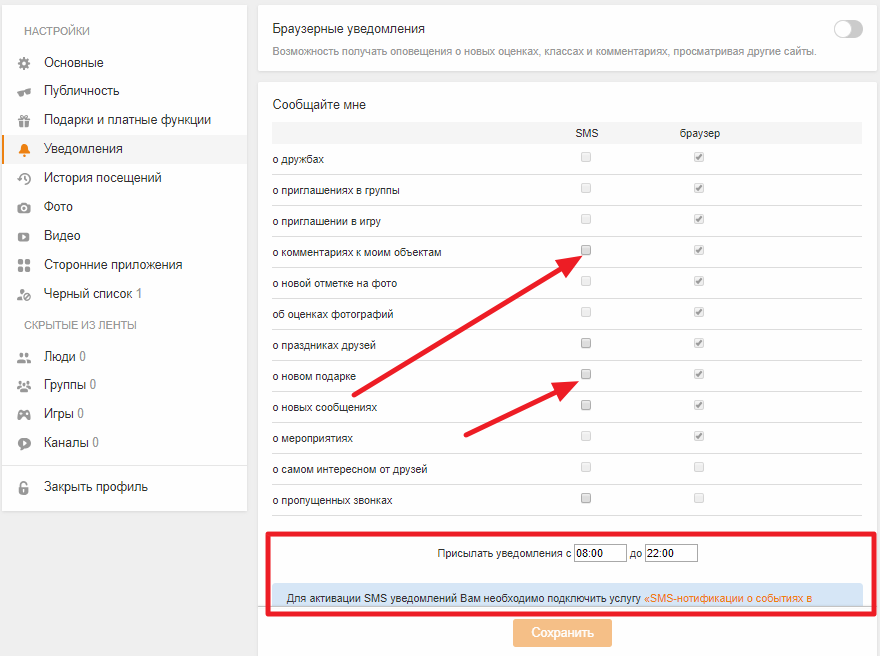Image resolution: width=880 pixels, height=656 pixels.
Task: Click the 08:00 start time field
Action: pyautogui.click(x=598, y=553)
